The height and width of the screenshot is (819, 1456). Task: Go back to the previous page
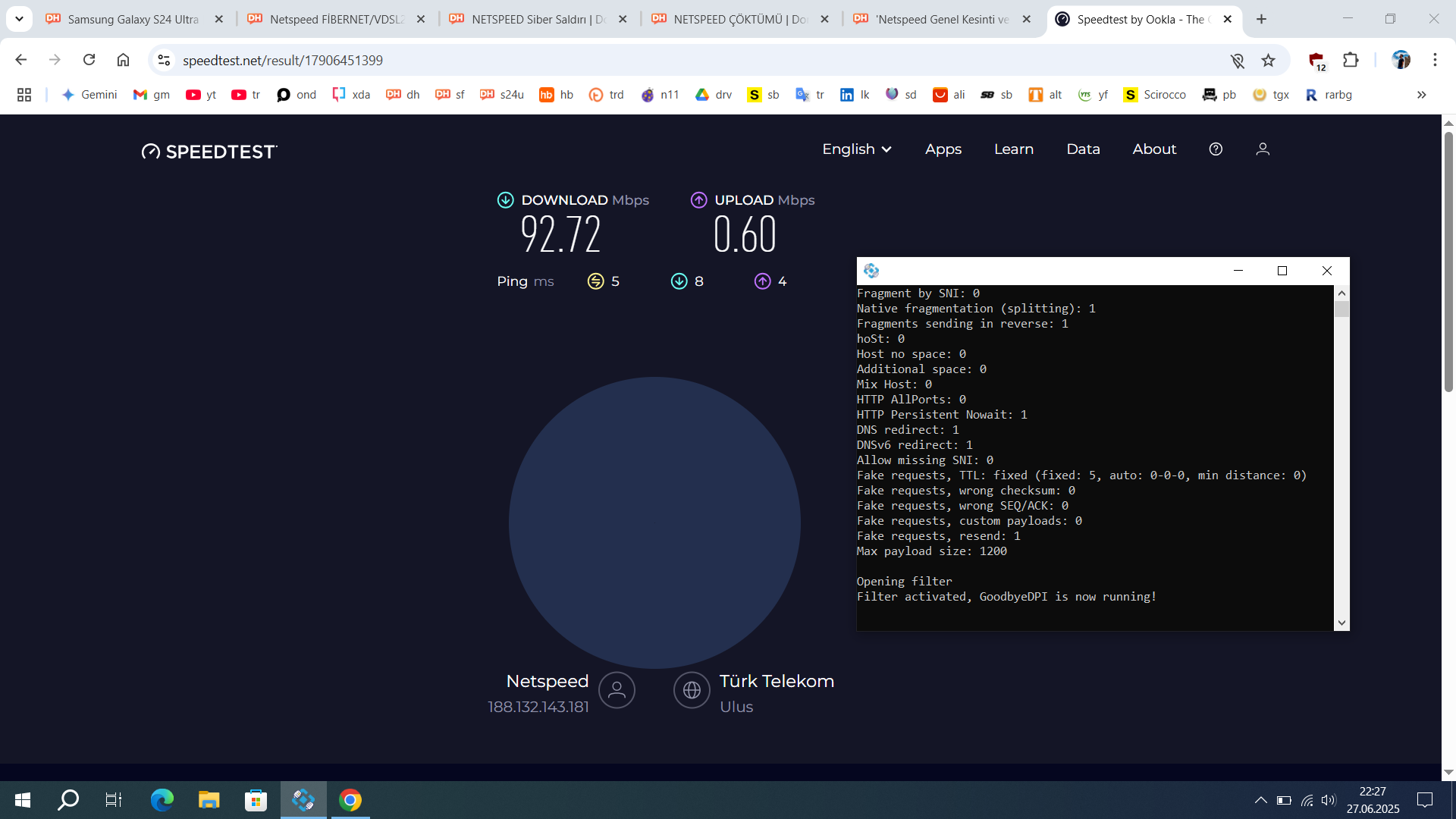click(21, 60)
